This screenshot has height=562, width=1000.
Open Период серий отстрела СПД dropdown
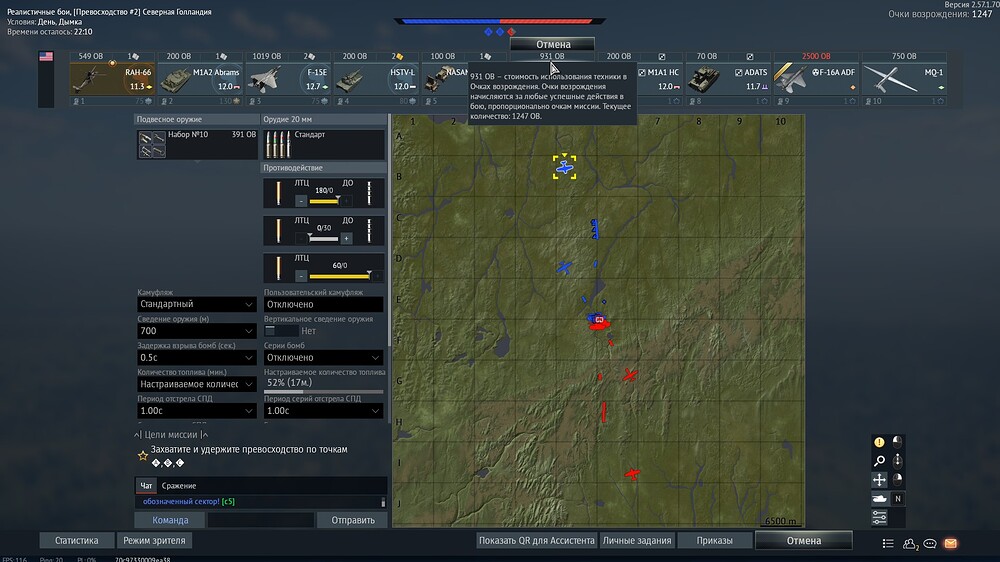pos(323,411)
